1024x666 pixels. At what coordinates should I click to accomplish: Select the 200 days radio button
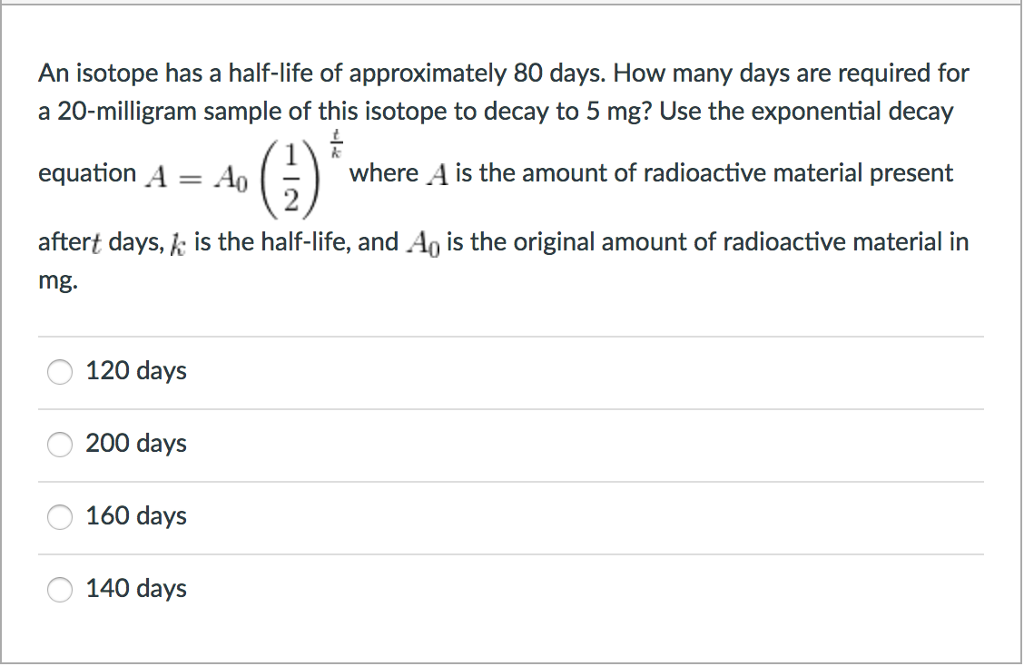59,444
